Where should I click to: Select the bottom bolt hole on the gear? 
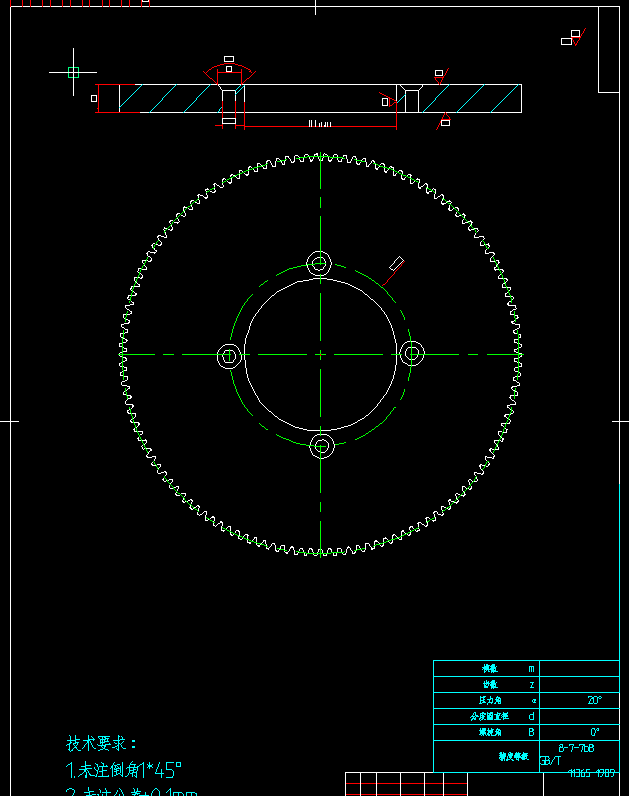322,446
